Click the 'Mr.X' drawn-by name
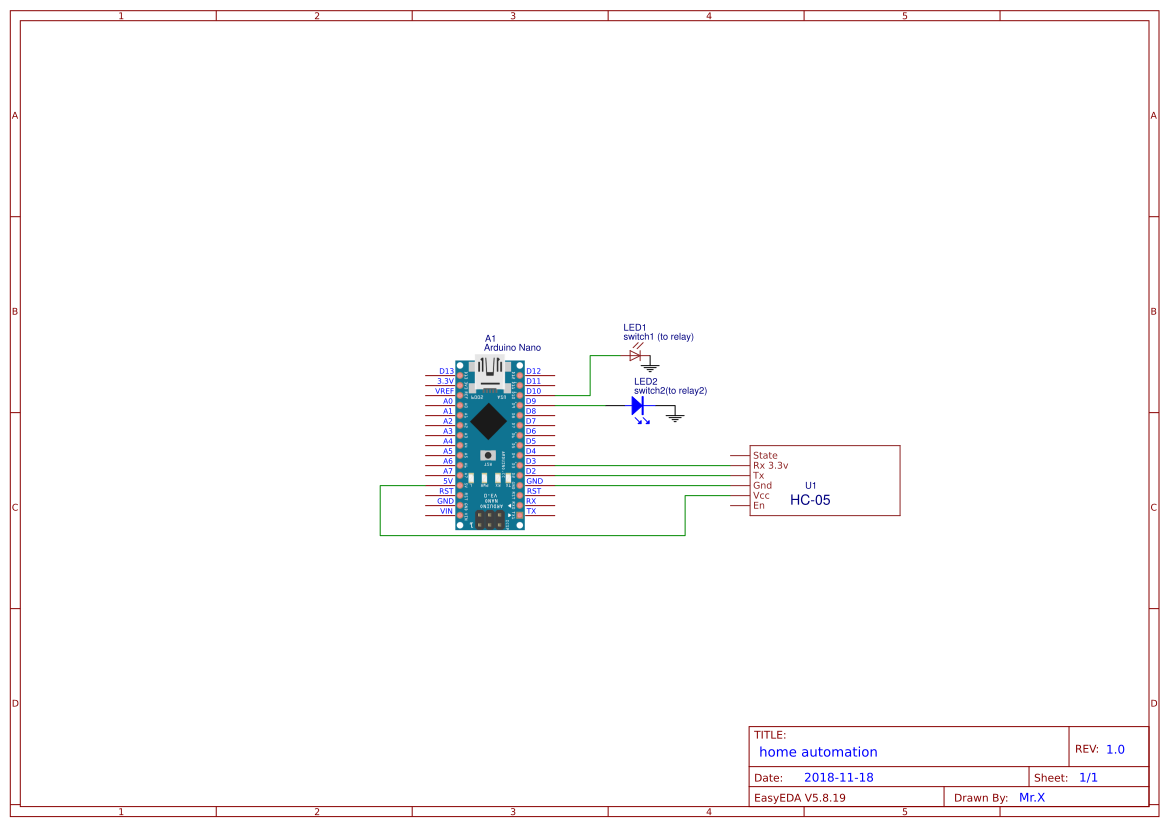The image size is (1169, 827). [x=1031, y=797]
